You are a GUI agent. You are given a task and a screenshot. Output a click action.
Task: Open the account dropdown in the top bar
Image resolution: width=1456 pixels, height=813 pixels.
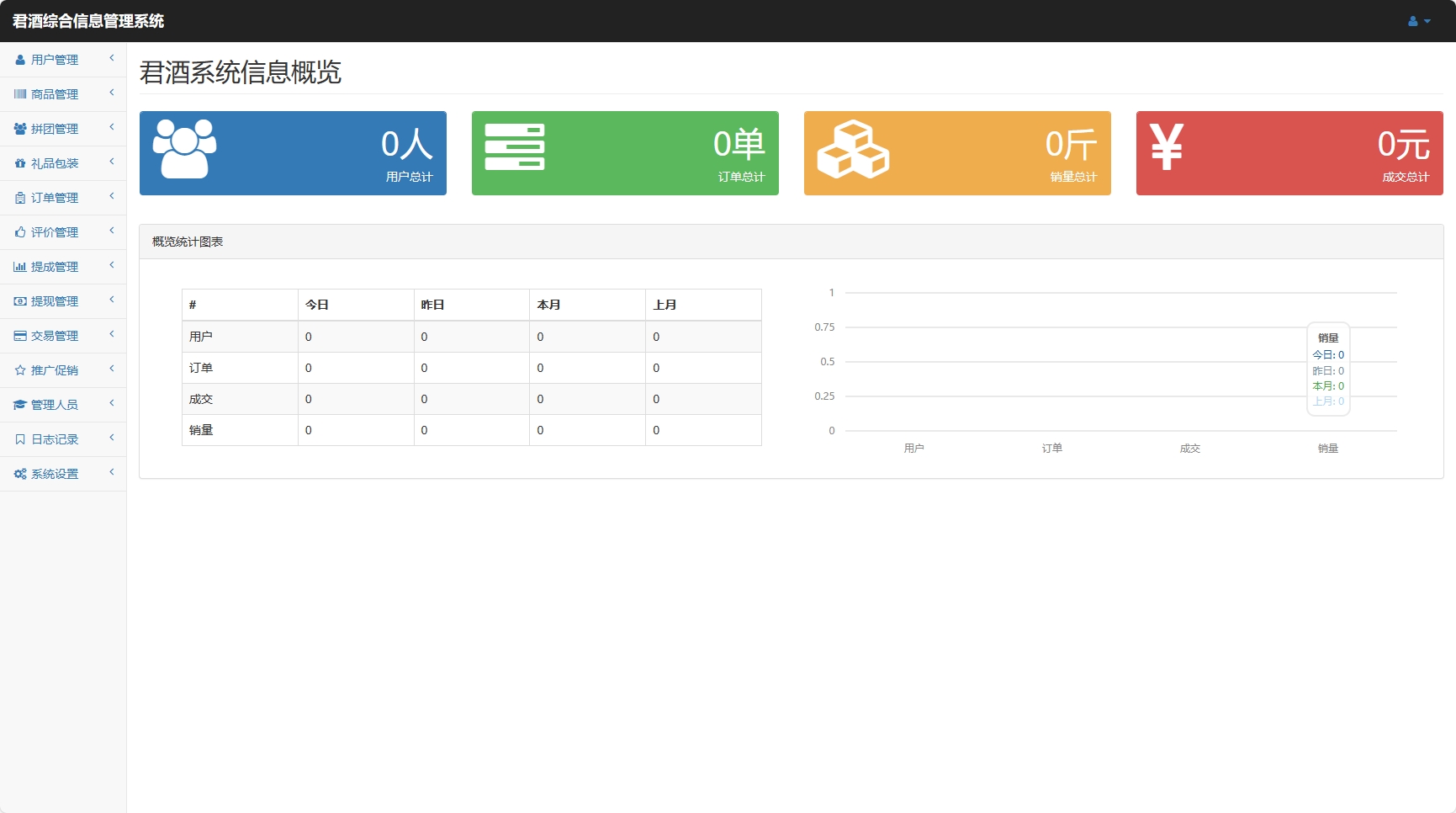1419,21
